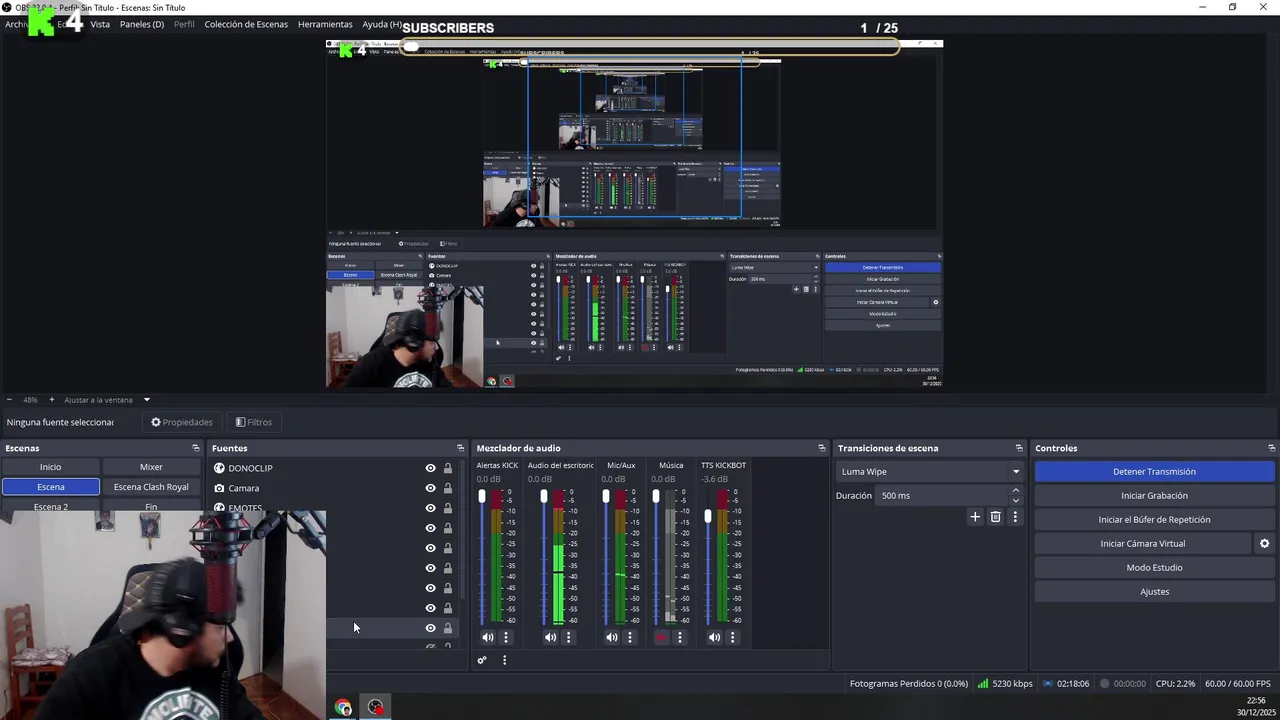Undock the Mezclador de audio panel

[822, 448]
